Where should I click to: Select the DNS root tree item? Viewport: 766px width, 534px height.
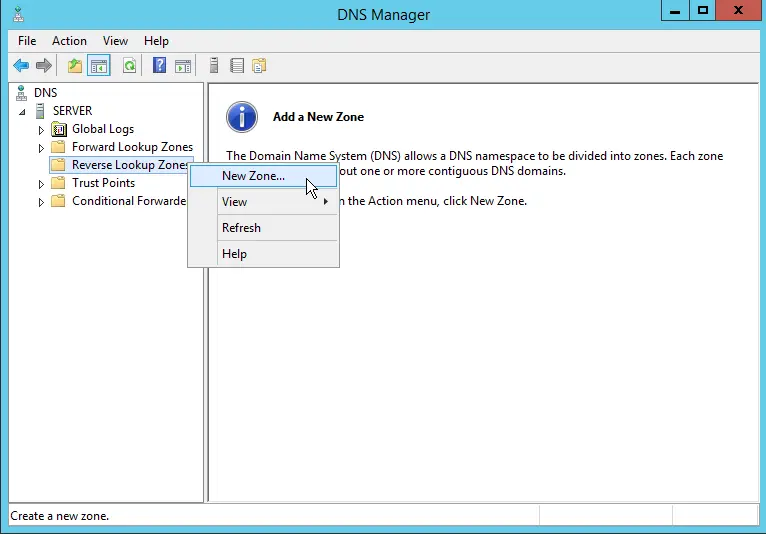pos(45,93)
